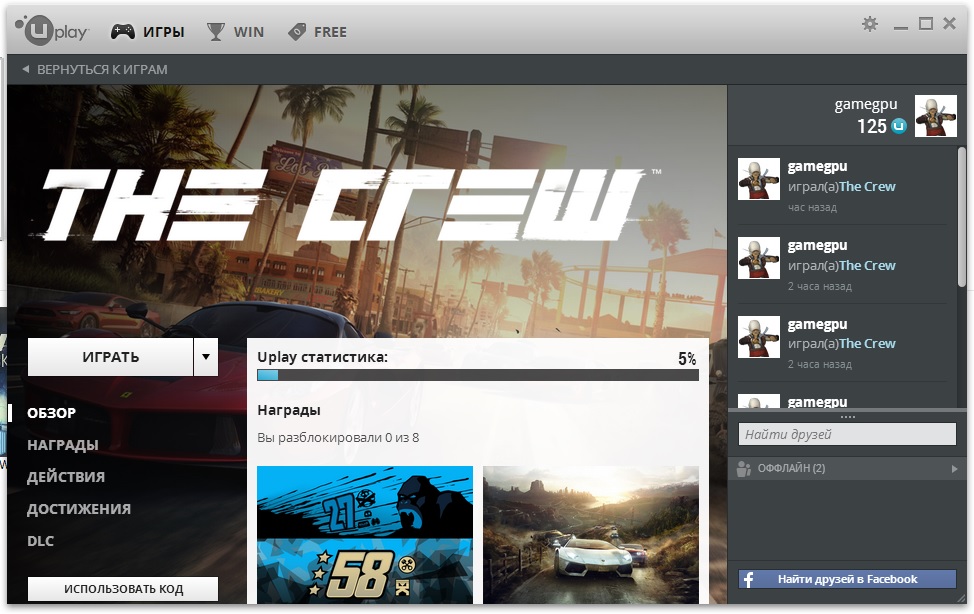The image size is (974, 614).
Task: Select the НАГРАДЫ section in sidebar
Action: [x=63, y=445]
